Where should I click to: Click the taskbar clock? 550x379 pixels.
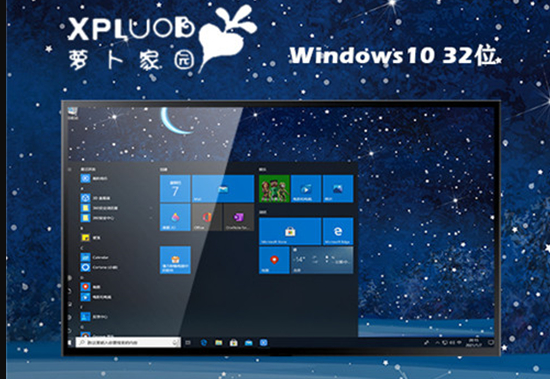pos(474,343)
